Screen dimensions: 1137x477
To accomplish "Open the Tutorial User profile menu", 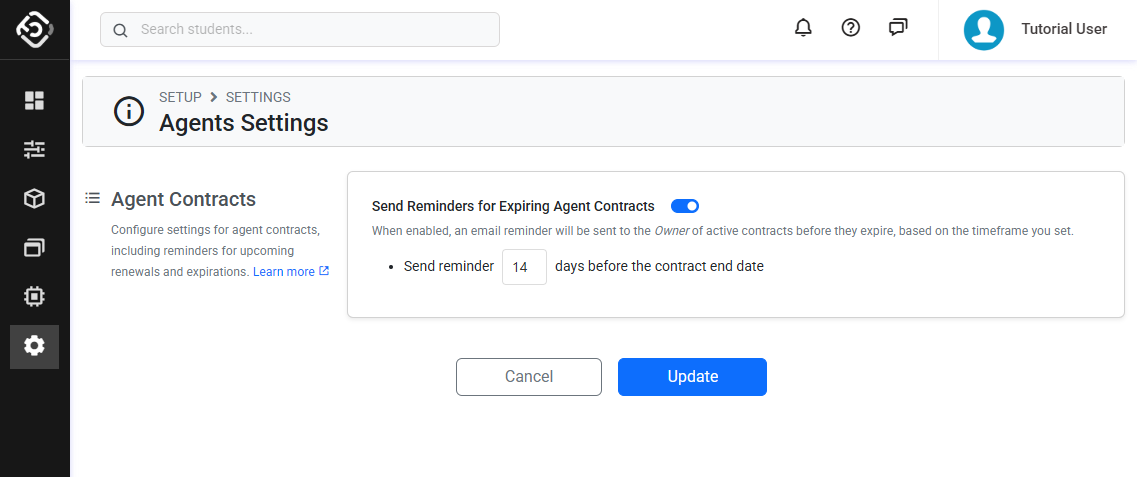I will tap(1035, 30).
